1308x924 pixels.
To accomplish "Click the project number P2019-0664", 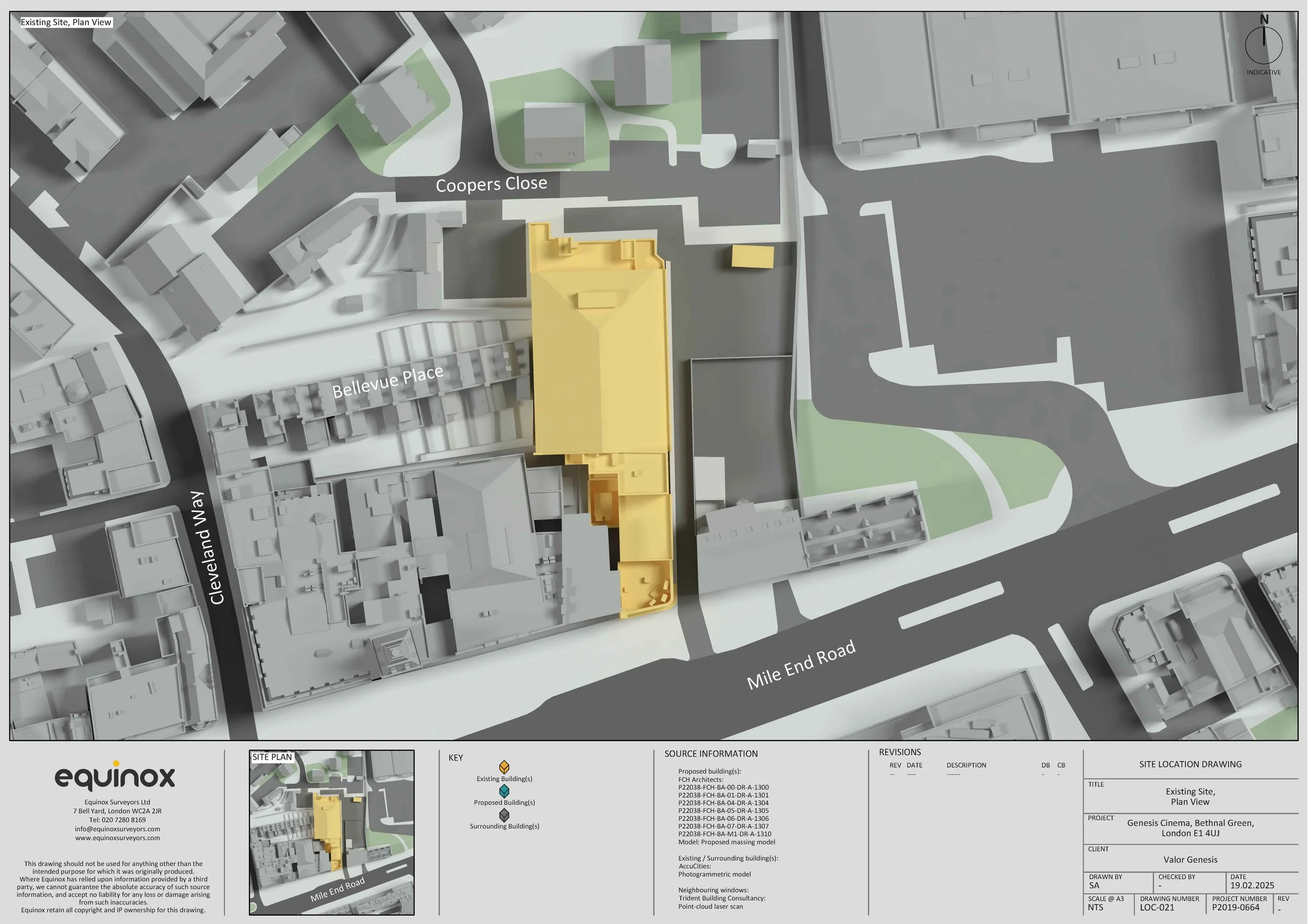I will (1235, 907).
